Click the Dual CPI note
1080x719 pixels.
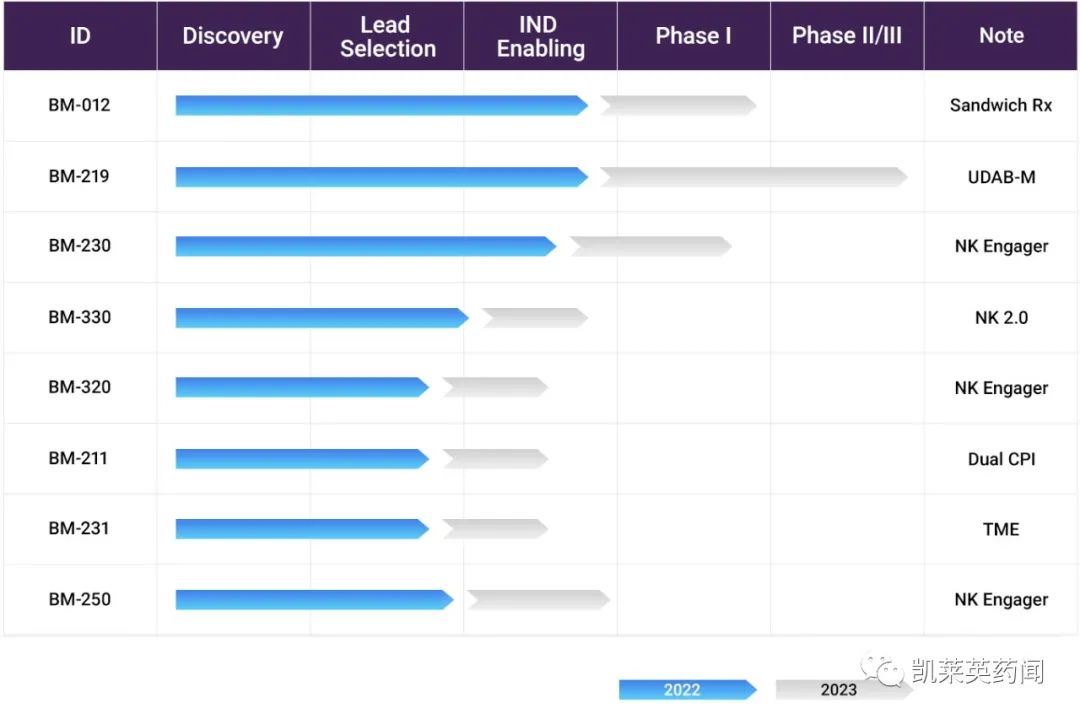1001,459
